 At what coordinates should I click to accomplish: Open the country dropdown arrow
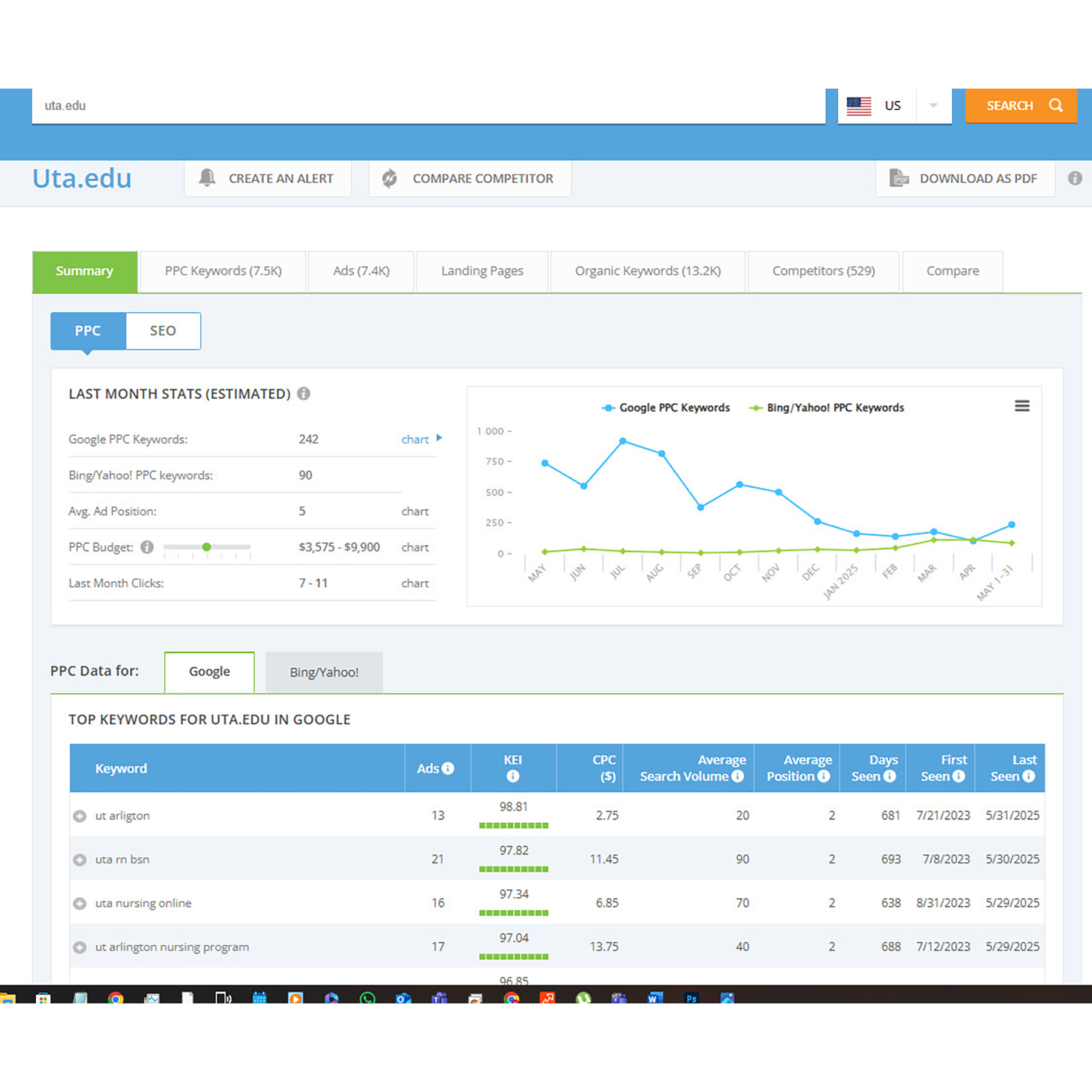tap(933, 106)
